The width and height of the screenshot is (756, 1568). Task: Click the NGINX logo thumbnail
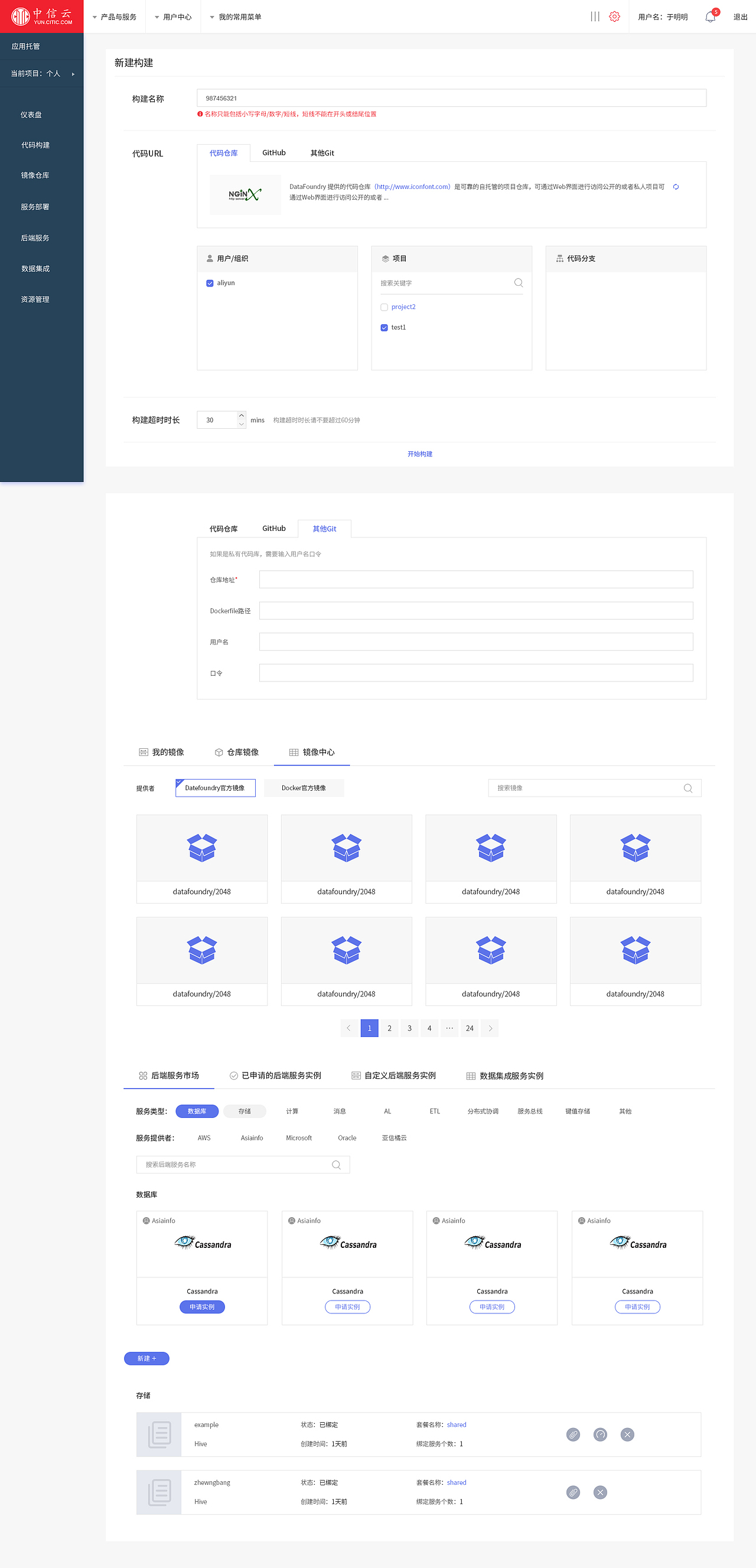point(245,195)
